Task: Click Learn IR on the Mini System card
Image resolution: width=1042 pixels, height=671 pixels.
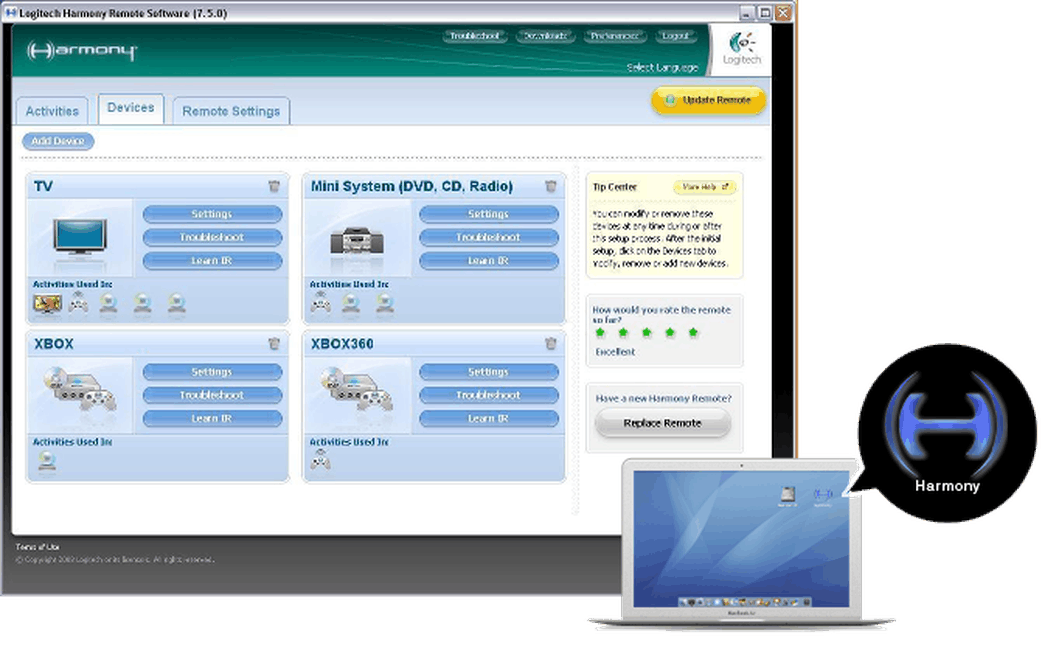Action: tap(488, 260)
